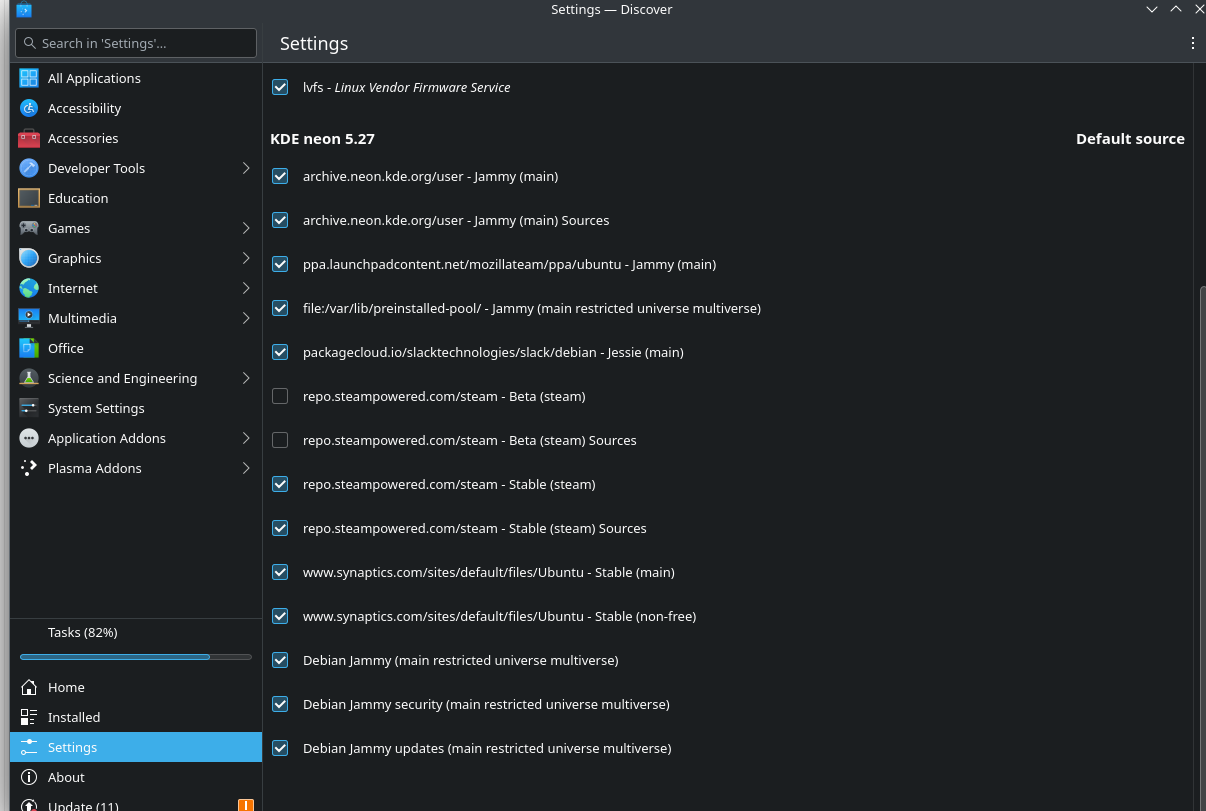Disable the mozillateam PPA source
The height and width of the screenshot is (811, 1206).
click(280, 264)
